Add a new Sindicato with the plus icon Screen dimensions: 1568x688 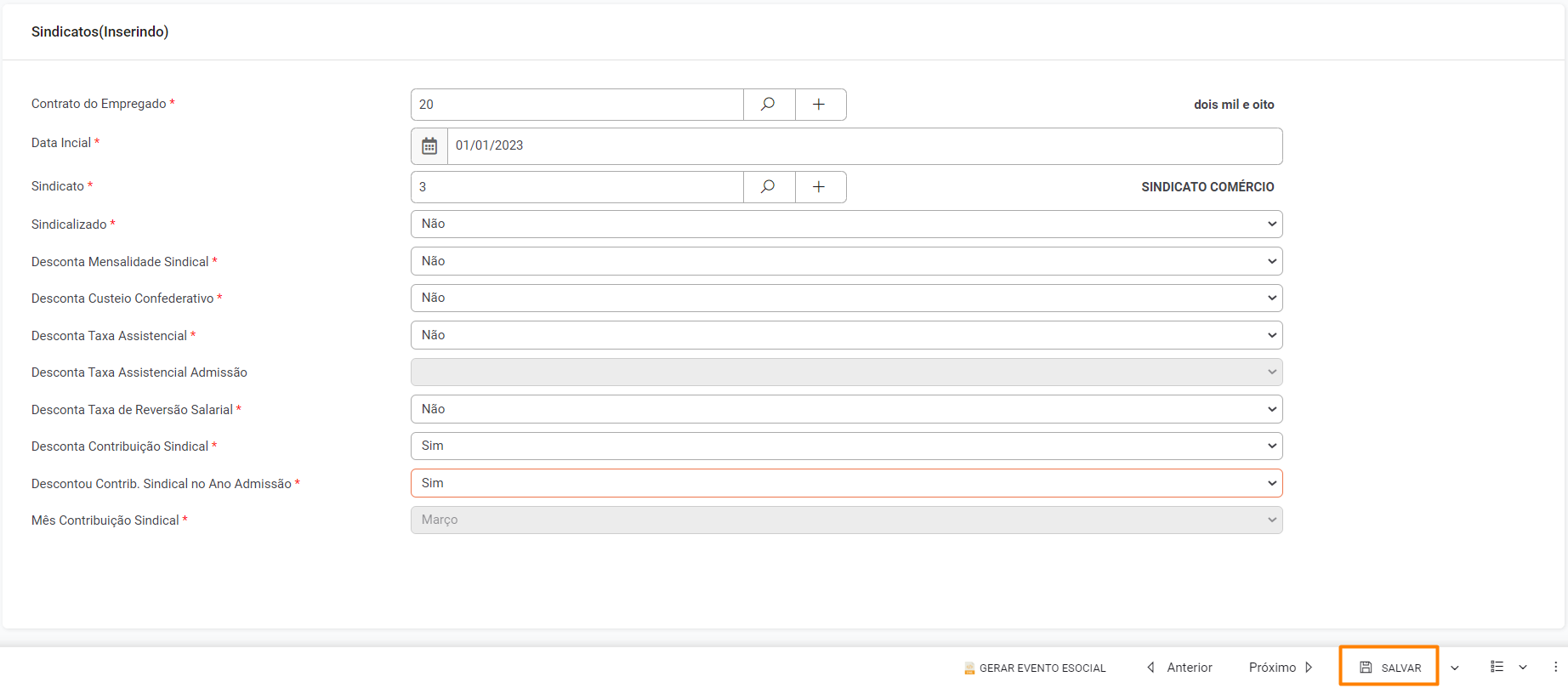tap(819, 186)
